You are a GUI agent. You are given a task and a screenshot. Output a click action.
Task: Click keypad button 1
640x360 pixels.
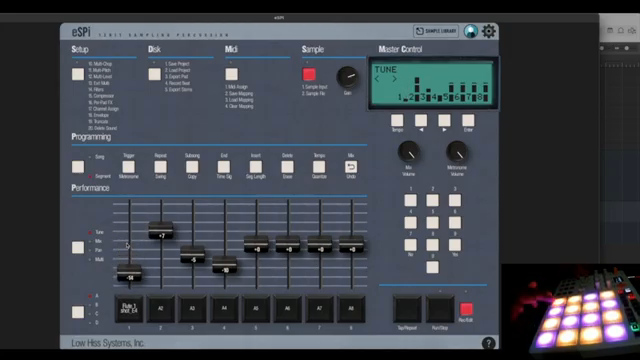[411, 200]
